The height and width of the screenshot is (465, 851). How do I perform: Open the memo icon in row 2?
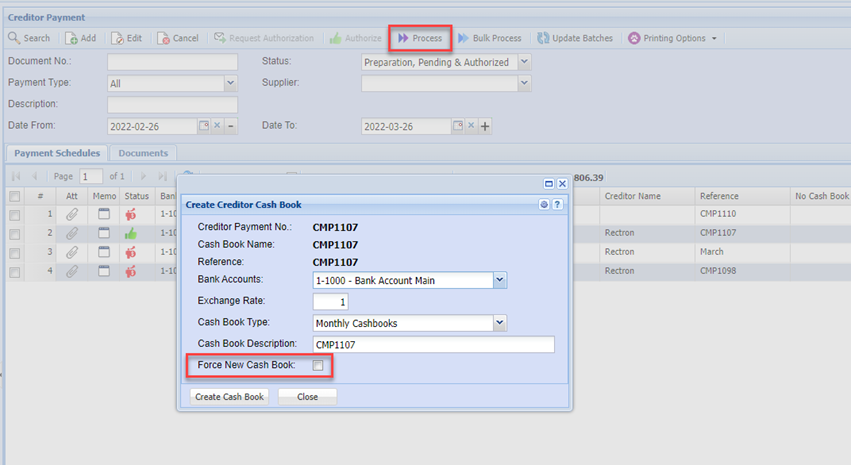pos(104,233)
